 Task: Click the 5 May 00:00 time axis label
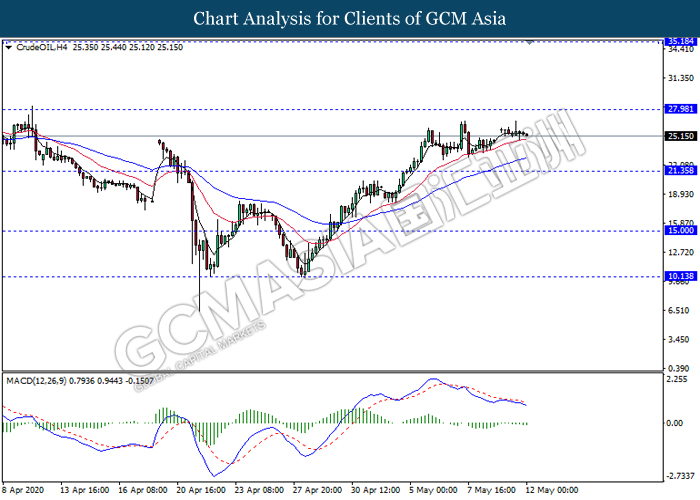(433, 490)
